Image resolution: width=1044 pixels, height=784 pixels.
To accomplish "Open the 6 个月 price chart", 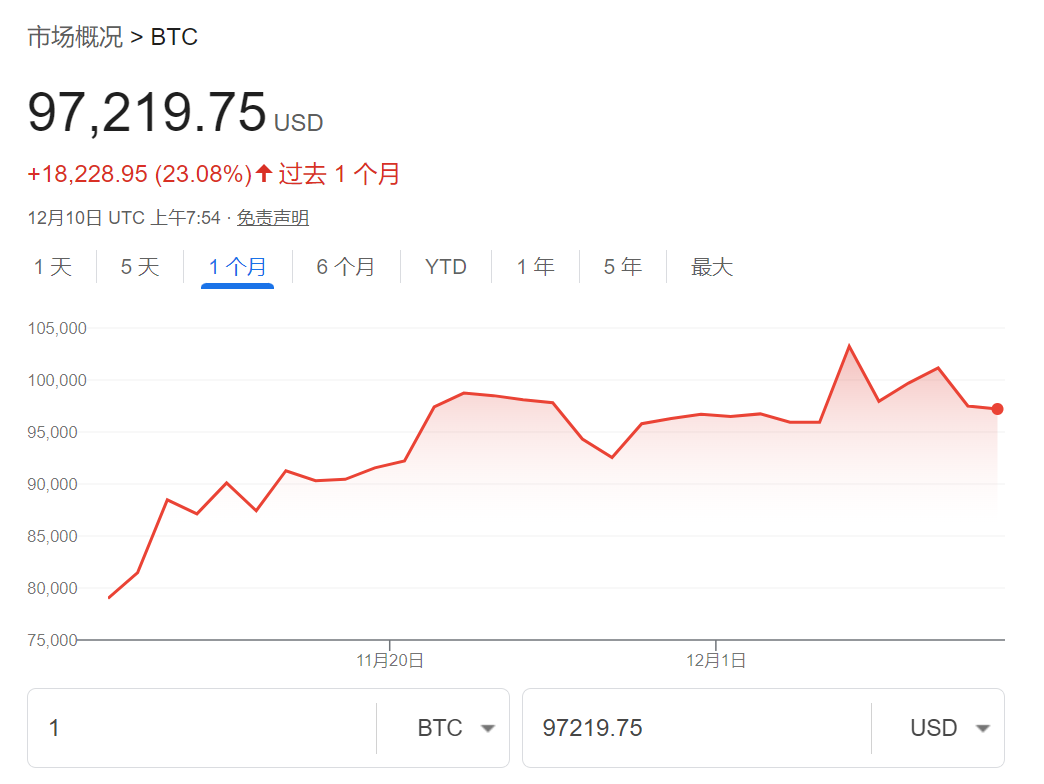I will pos(347,266).
